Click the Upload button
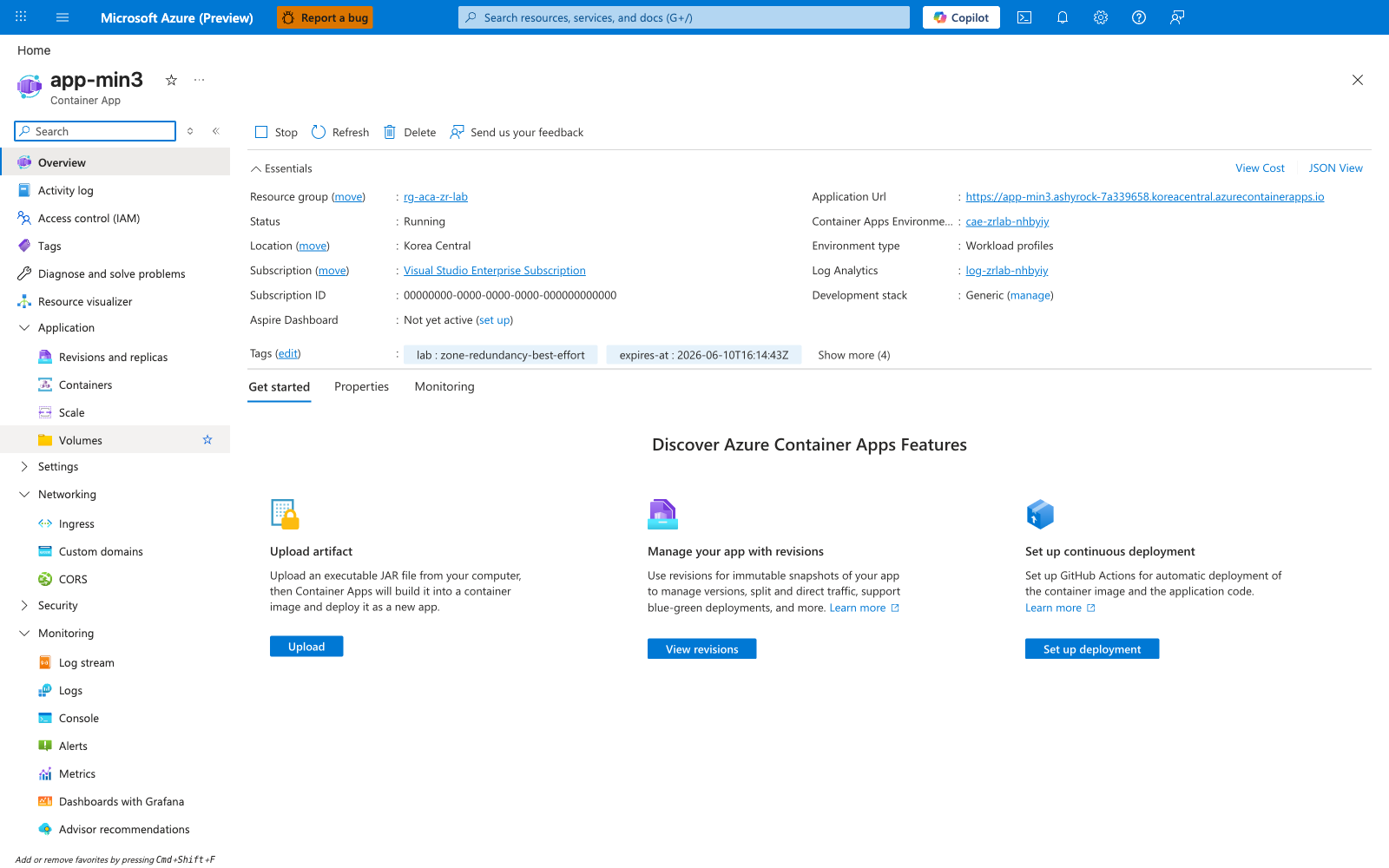The image size is (1389, 868). [306, 647]
